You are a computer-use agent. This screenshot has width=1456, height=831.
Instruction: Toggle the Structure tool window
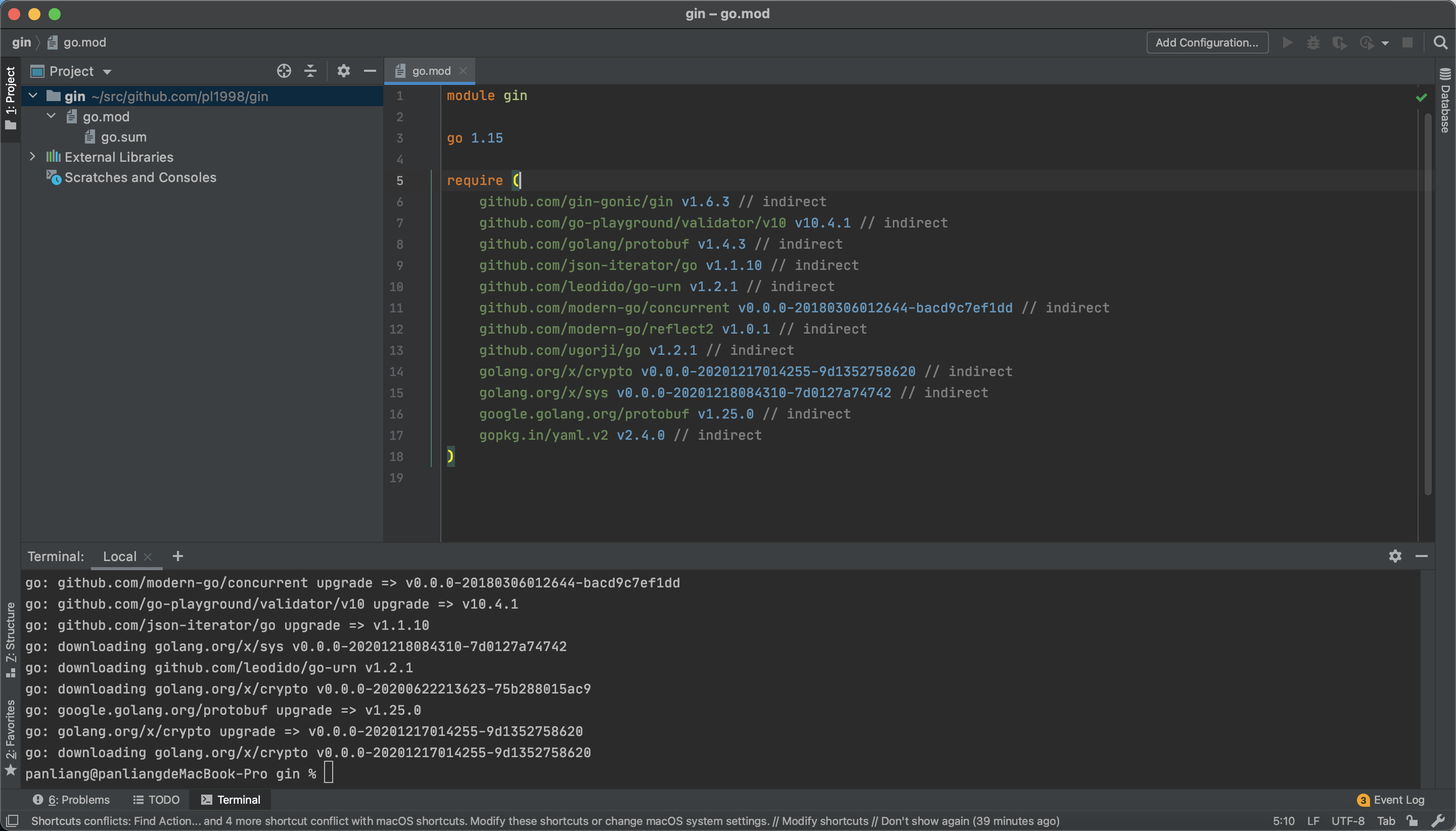coord(10,638)
